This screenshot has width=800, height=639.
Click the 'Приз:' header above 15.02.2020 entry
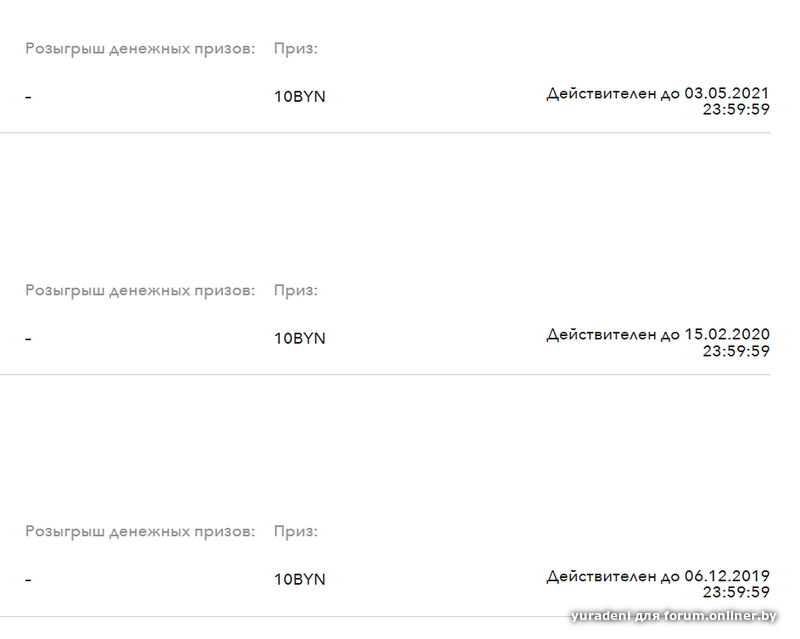coord(296,290)
